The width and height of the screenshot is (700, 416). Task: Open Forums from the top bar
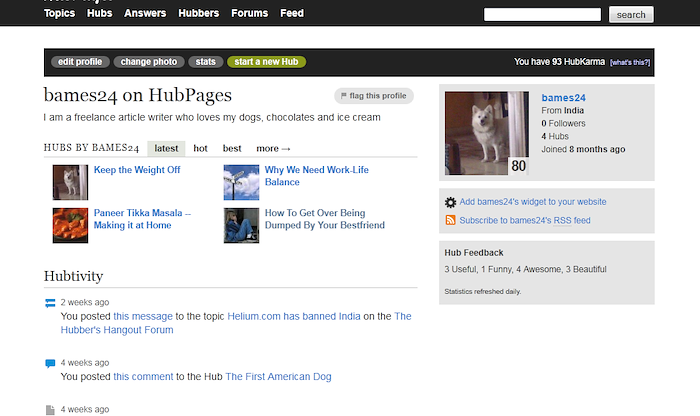coord(250,13)
